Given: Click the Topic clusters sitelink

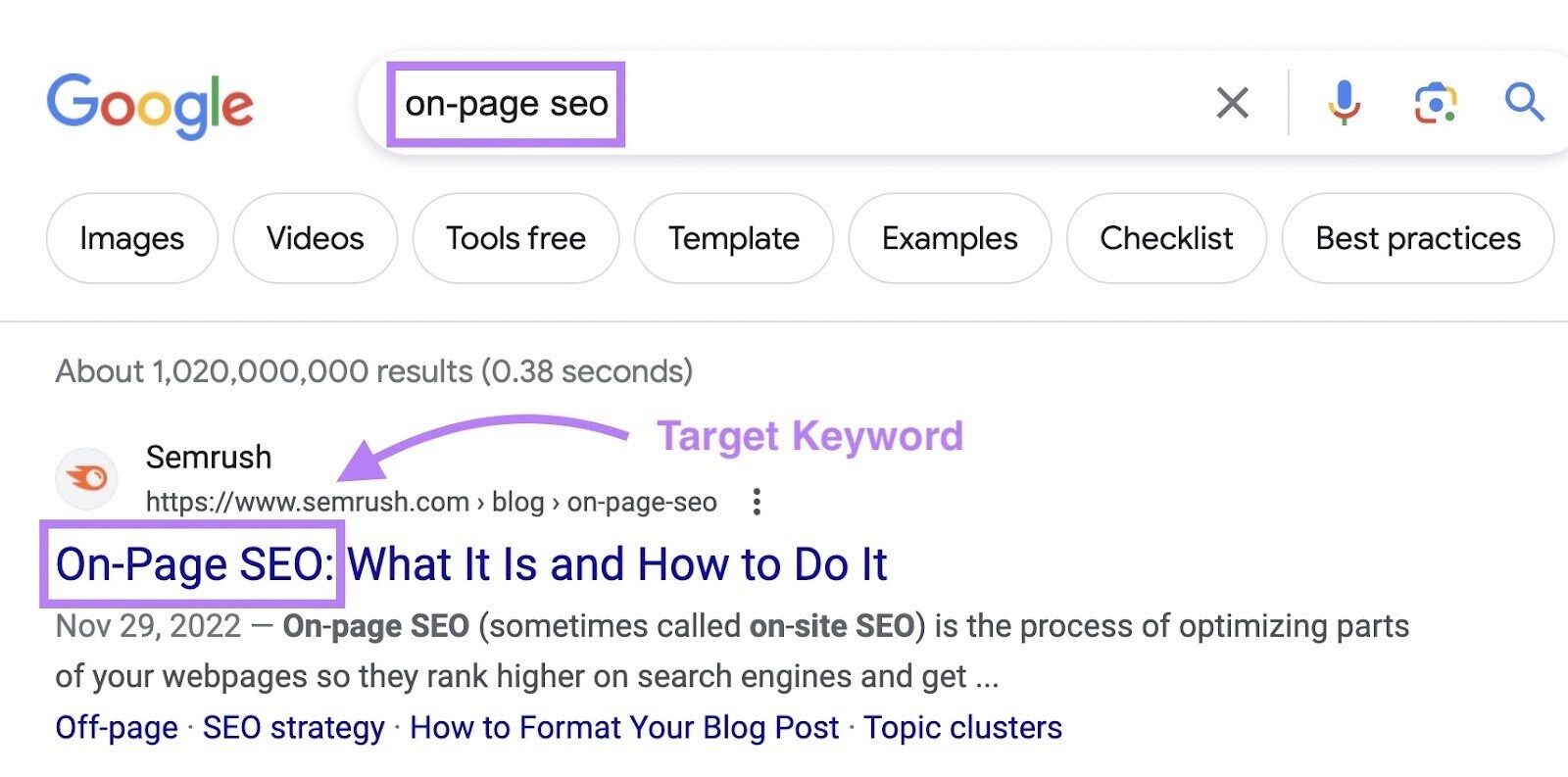Looking at the screenshot, I should (x=963, y=727).
